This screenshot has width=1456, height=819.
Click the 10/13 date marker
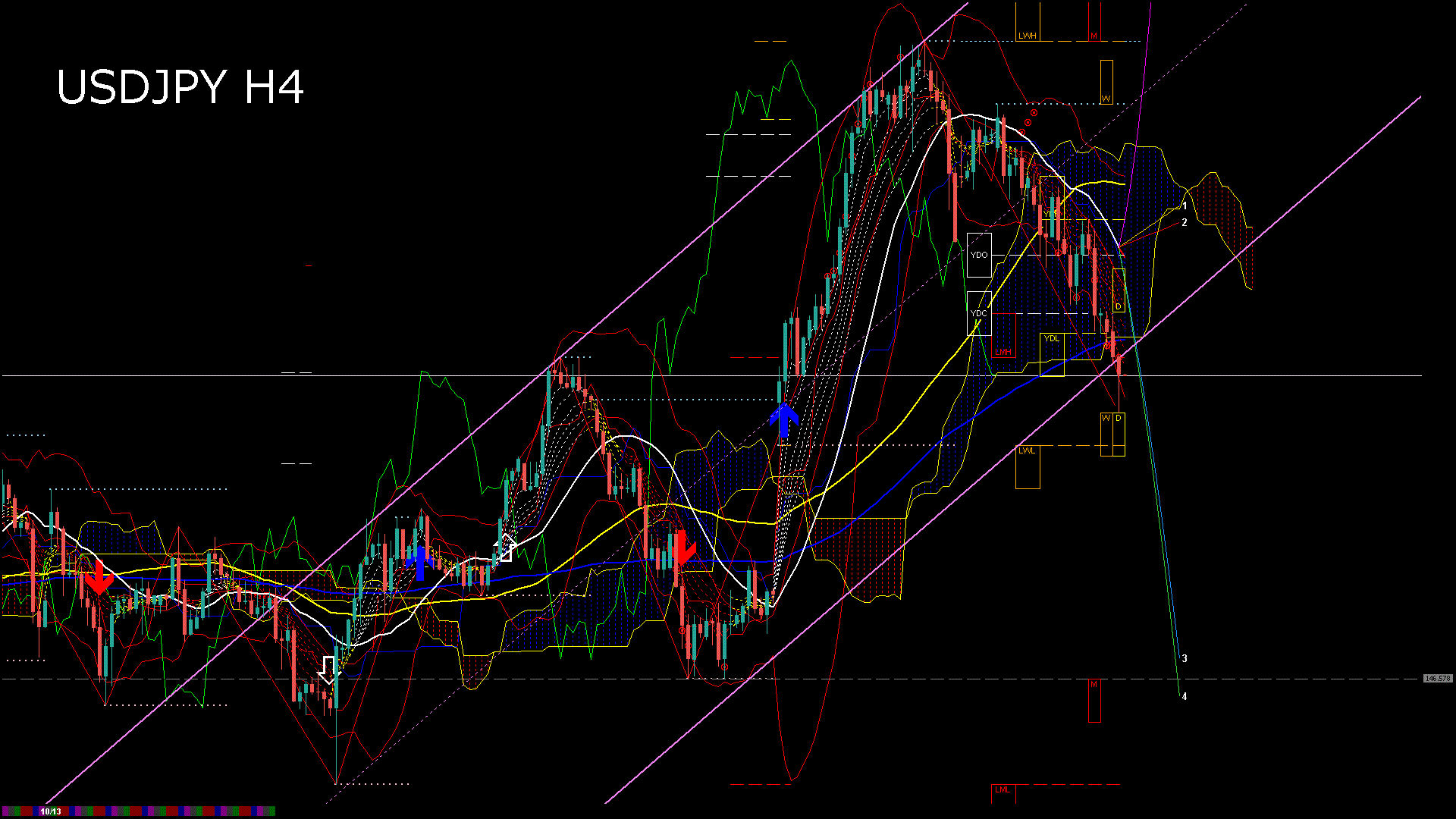(x=51, y=811)
